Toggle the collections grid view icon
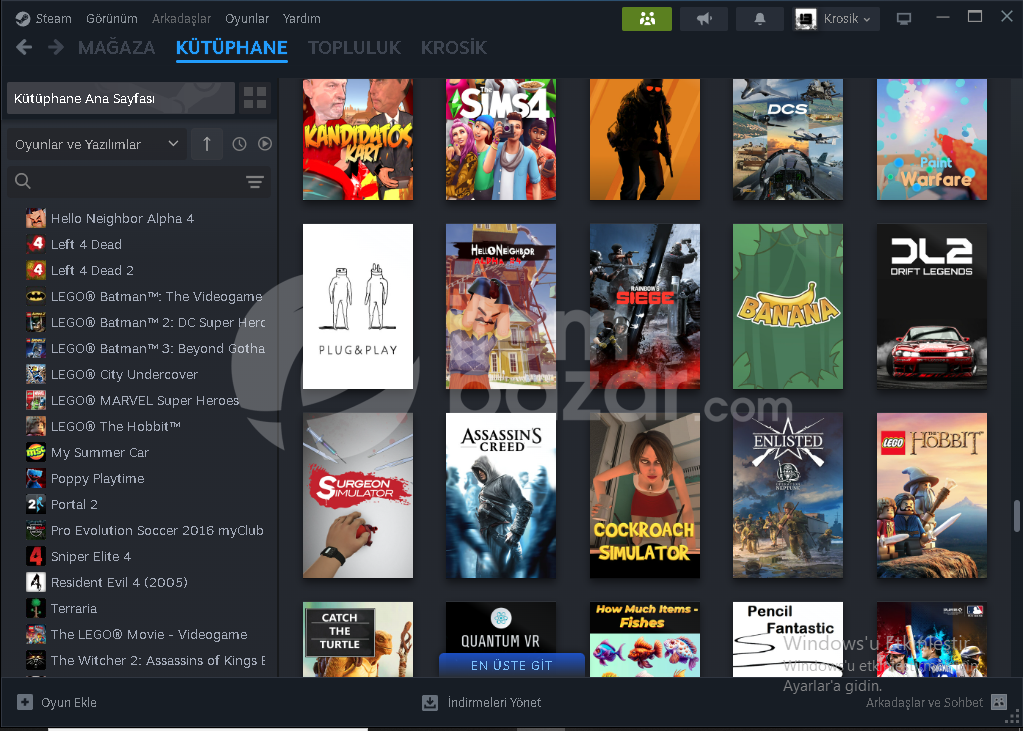Image resolution: width=1023 pixels, height=731 pixels. (254, 98)
